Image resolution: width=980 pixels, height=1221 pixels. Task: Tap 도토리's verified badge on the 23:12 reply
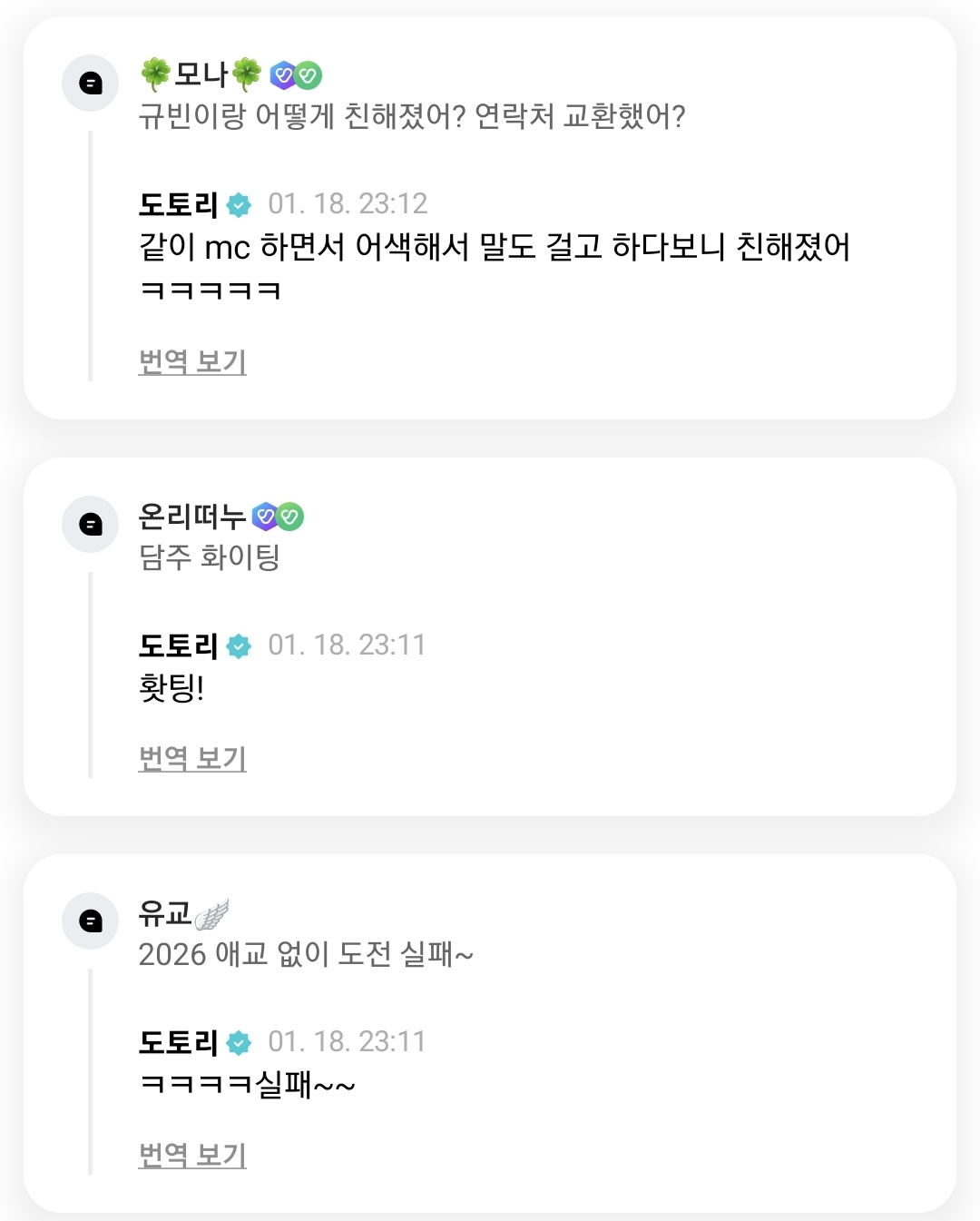(239, 205)
